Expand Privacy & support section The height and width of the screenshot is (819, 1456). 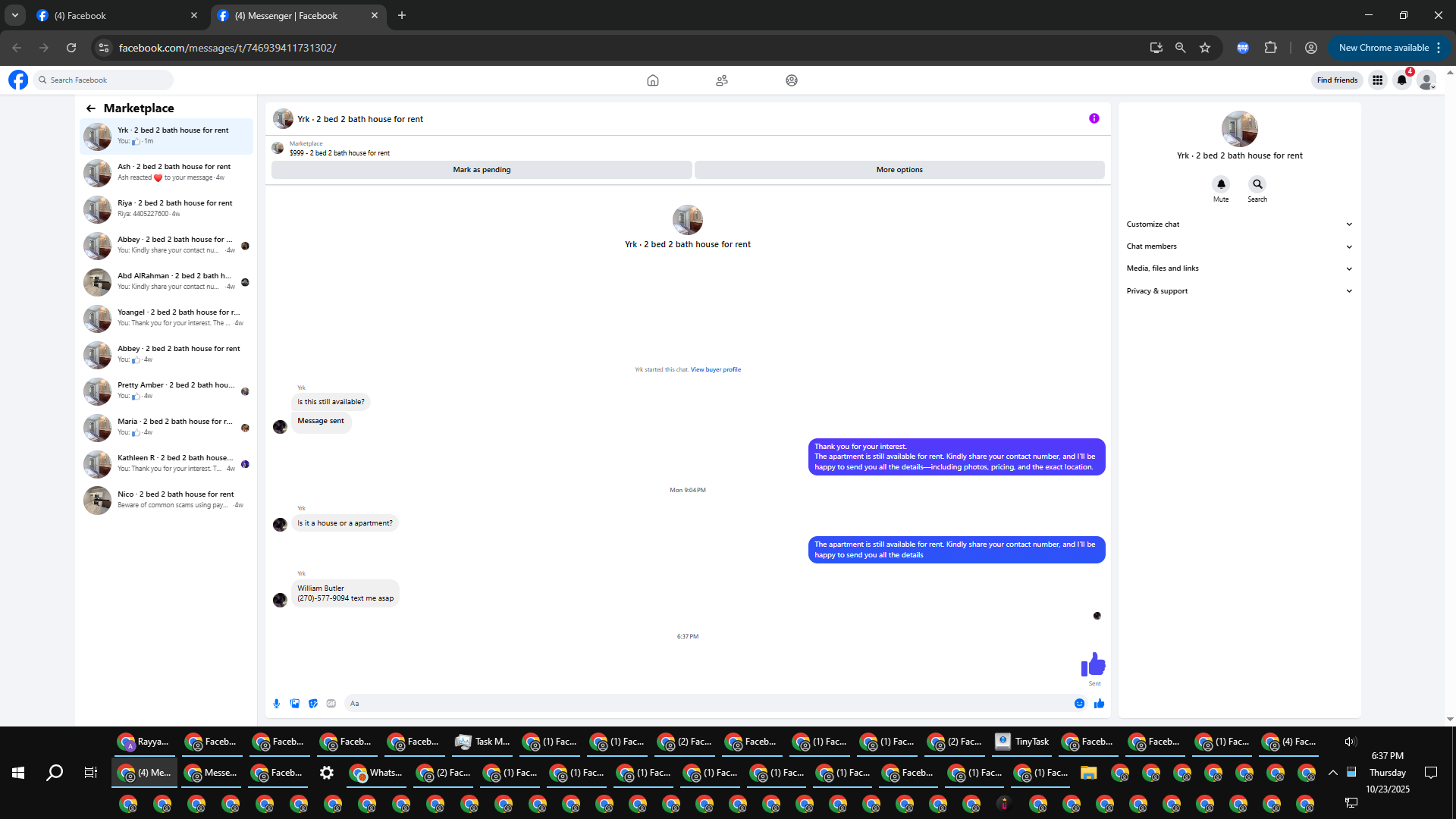(x=1239, y=291)
